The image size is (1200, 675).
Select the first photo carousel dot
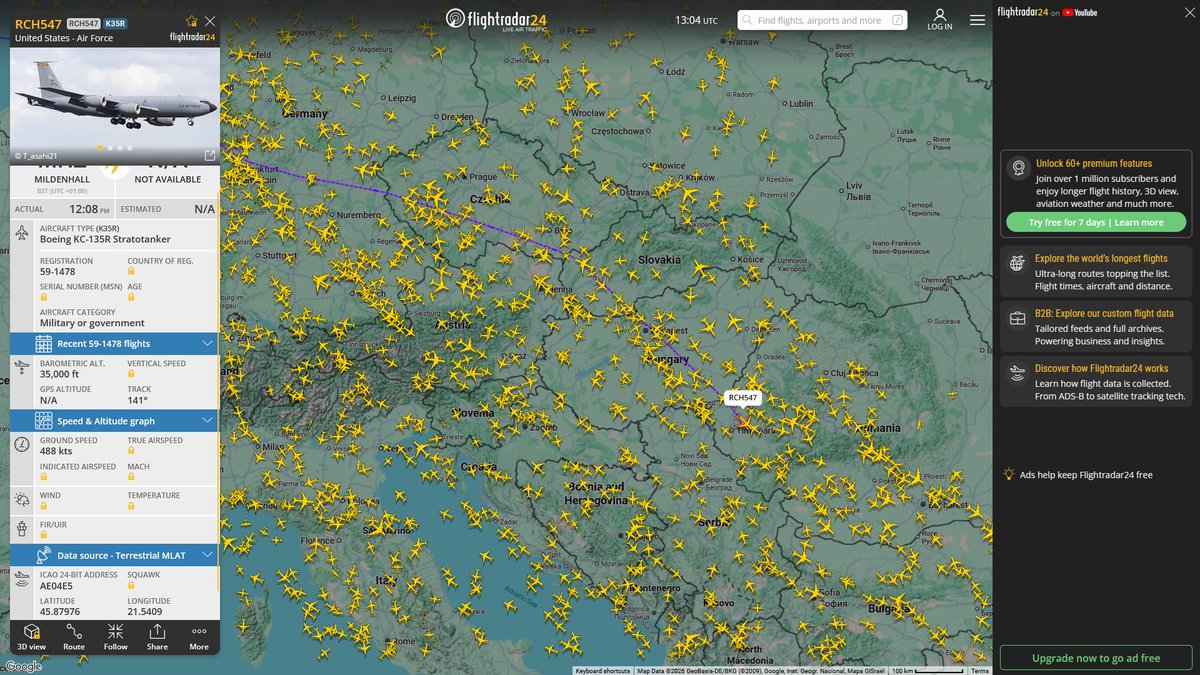click(x=99, y=148)
